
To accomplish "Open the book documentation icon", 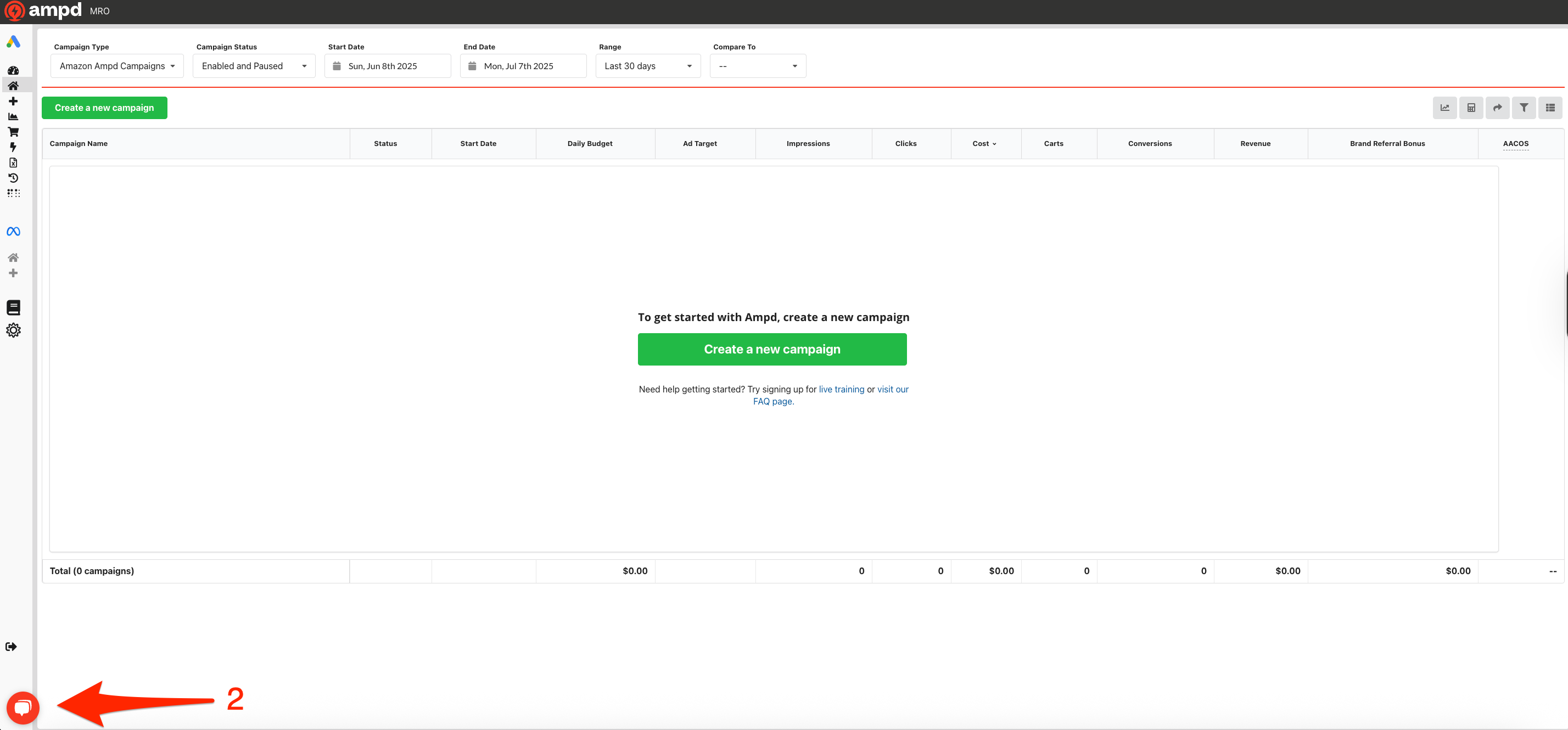I will 13,307.
